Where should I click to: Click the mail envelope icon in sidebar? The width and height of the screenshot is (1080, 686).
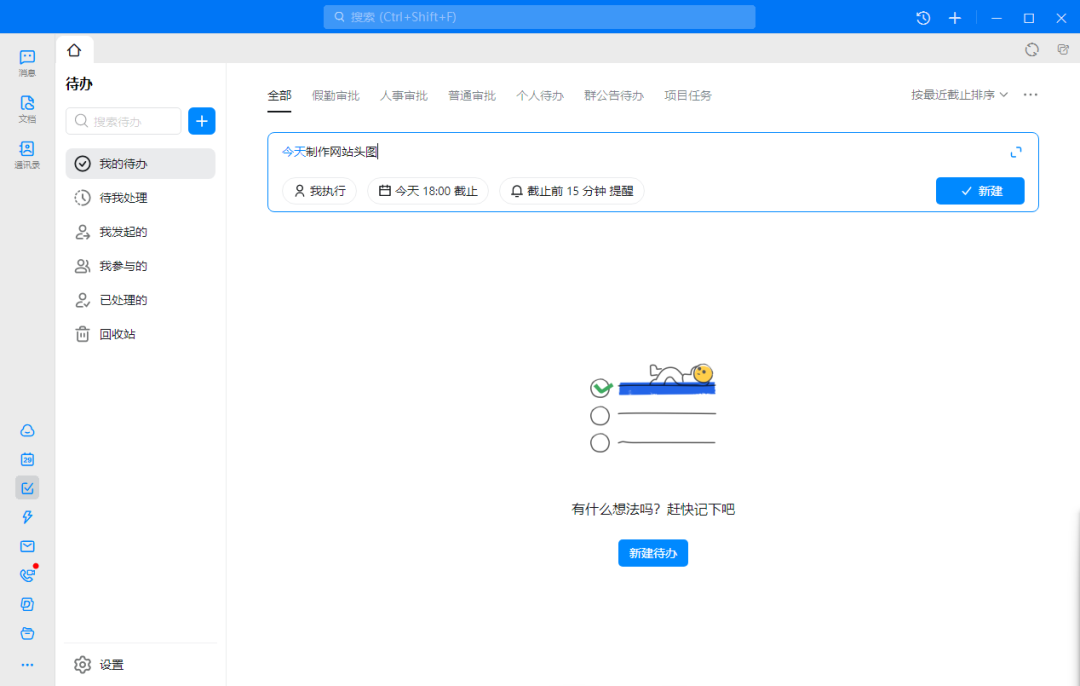27,546
